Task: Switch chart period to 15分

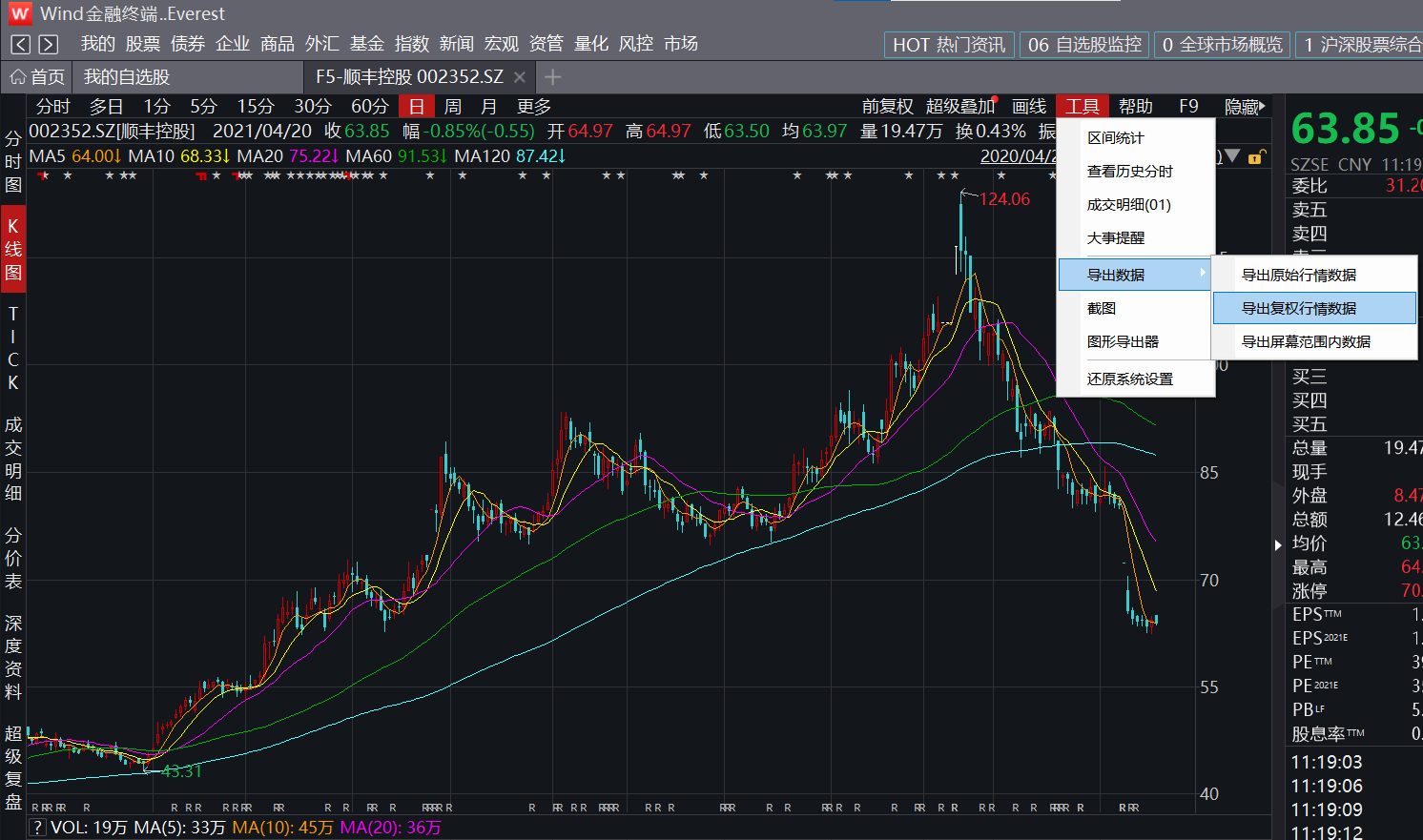Action: (x=256, y=107)
